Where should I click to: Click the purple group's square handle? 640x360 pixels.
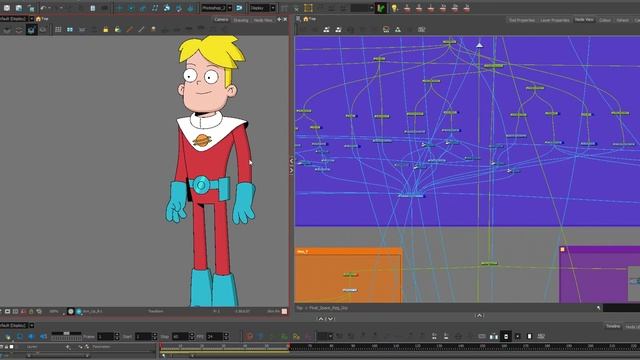click(x=562, y=249)
